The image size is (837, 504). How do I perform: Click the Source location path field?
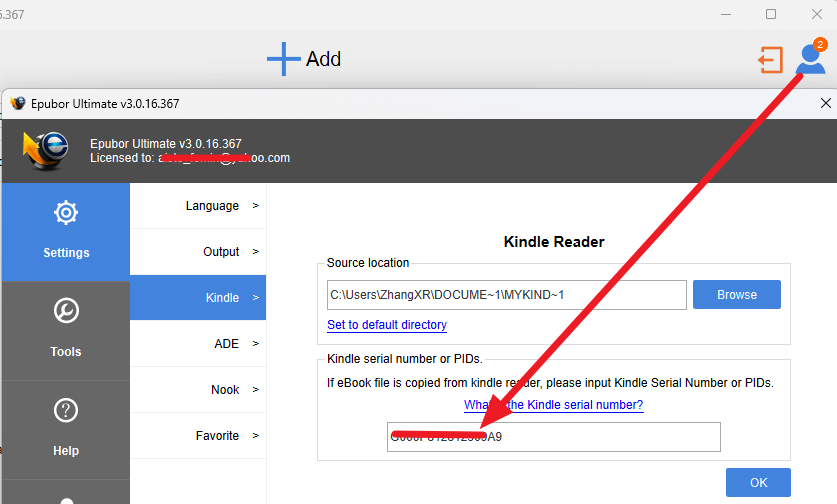[x=507, y=295]
